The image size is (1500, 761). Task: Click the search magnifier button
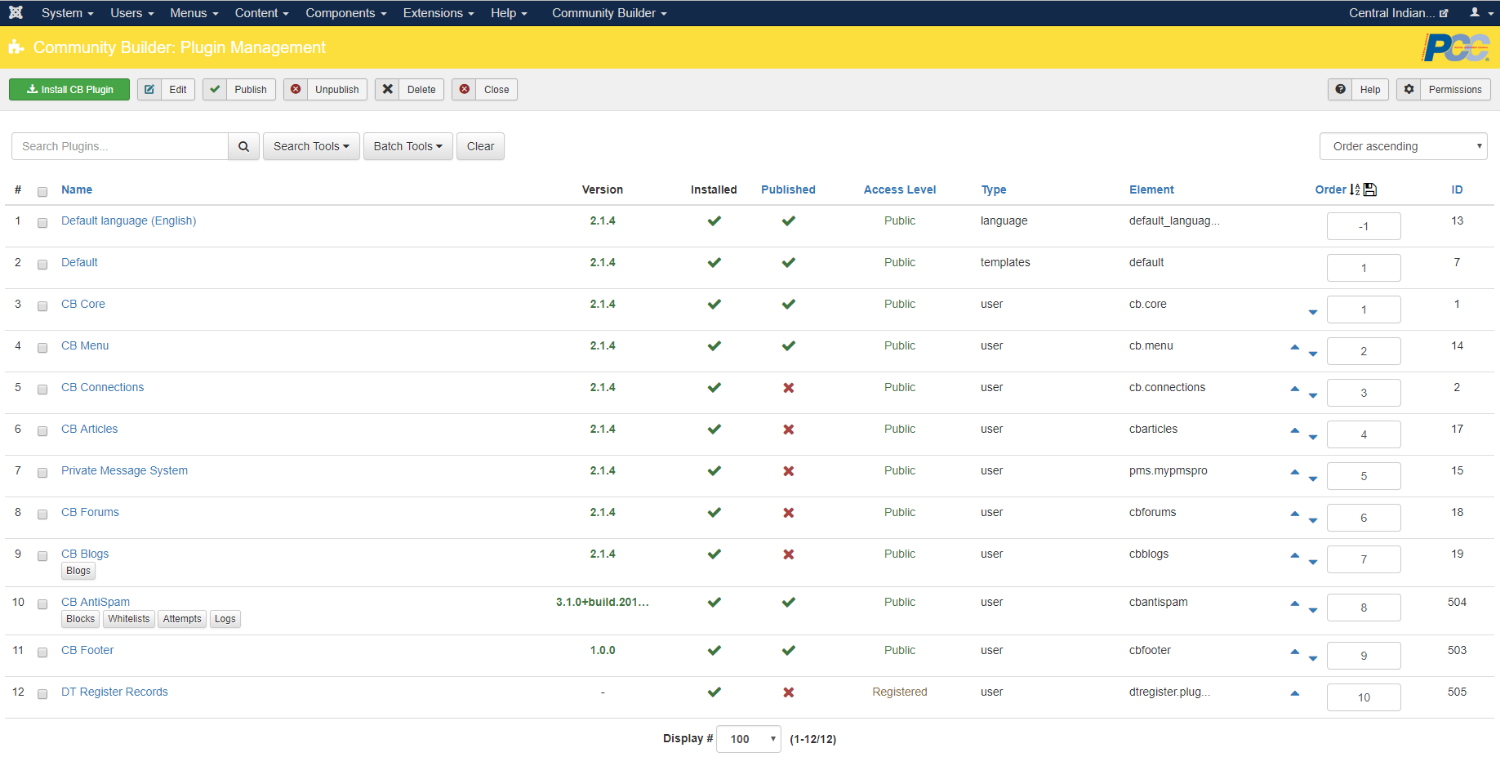click(244, 146)
